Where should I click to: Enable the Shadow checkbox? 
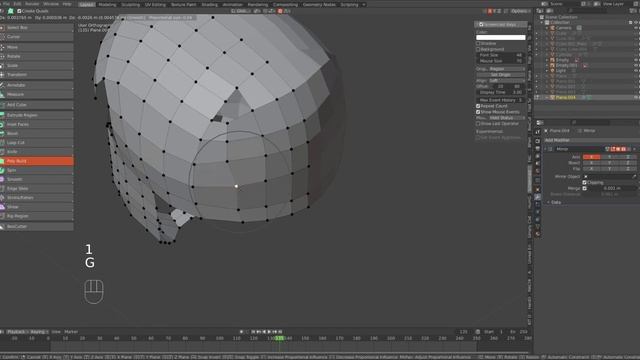point(478,43)
